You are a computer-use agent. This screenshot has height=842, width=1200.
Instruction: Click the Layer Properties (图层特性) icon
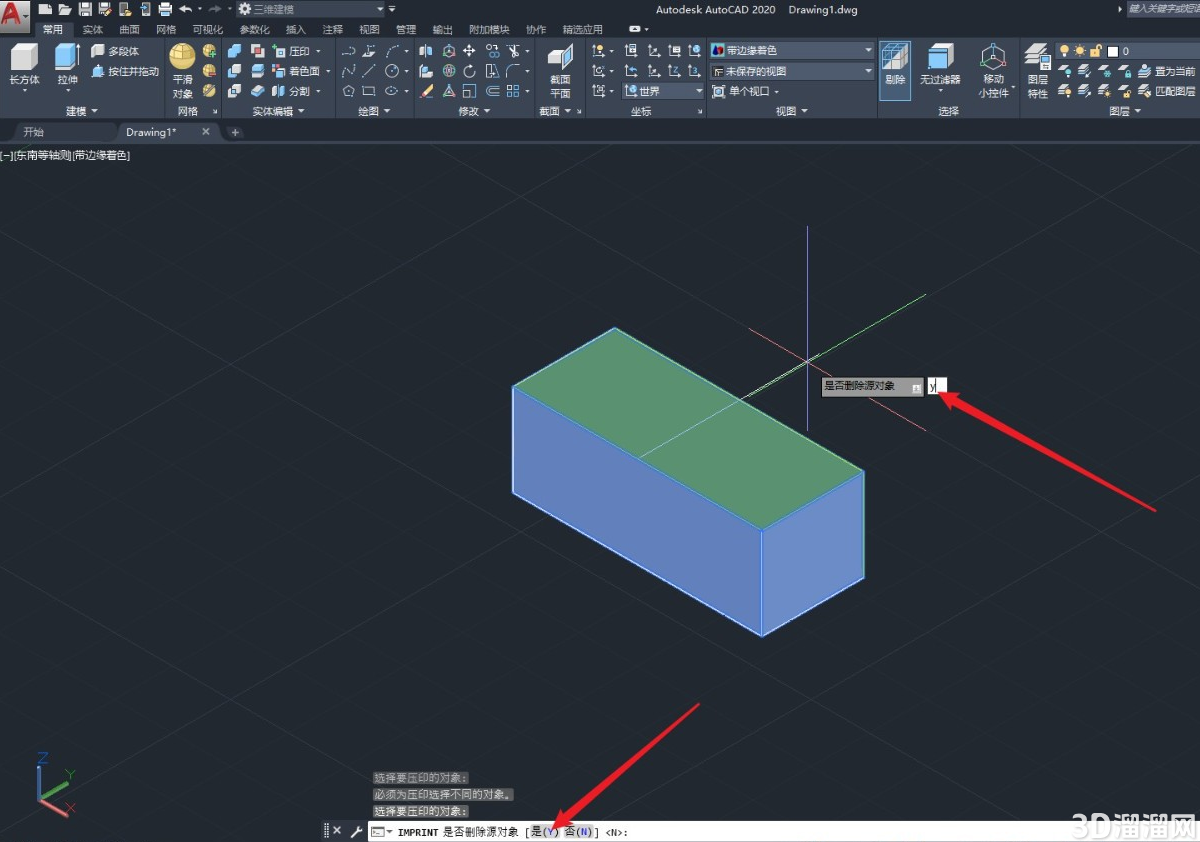[1038, 71]
